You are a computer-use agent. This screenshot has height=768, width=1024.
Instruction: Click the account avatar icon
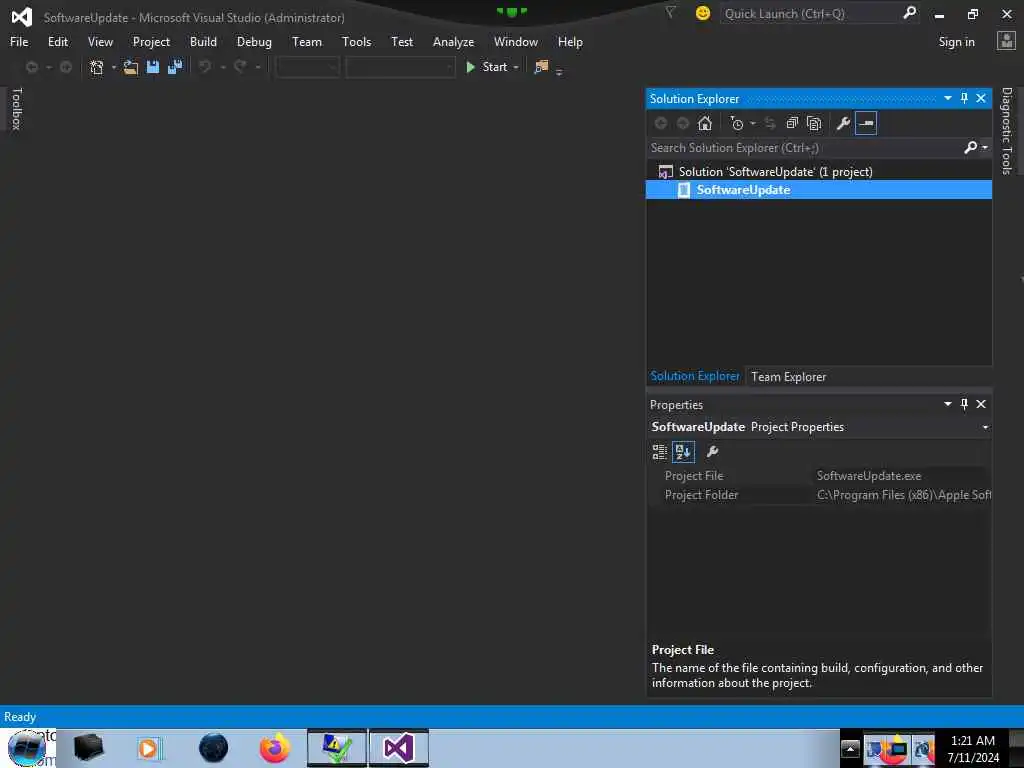point(1006,41)
